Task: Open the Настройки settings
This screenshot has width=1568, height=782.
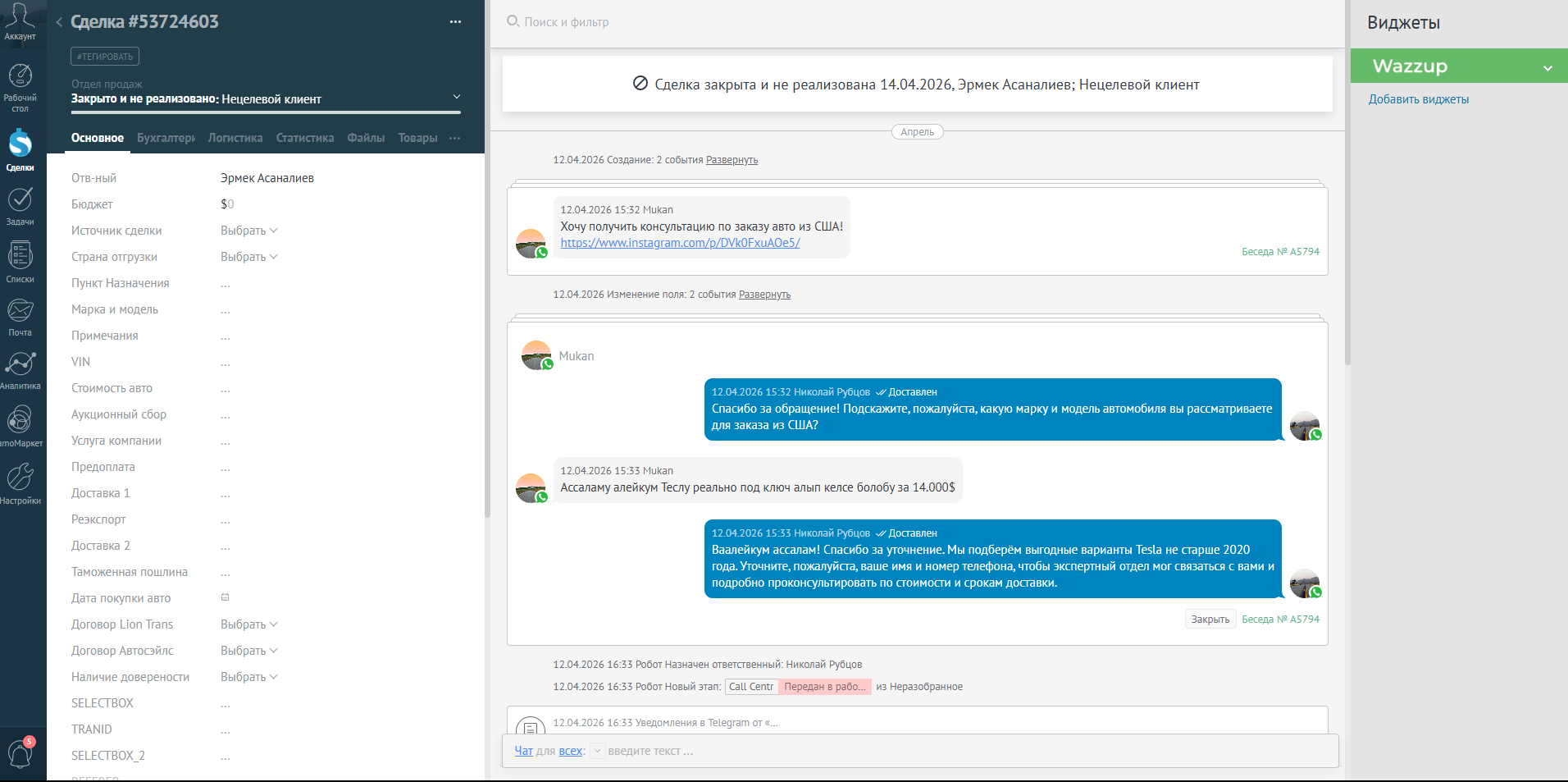Action: click(20, 483)
